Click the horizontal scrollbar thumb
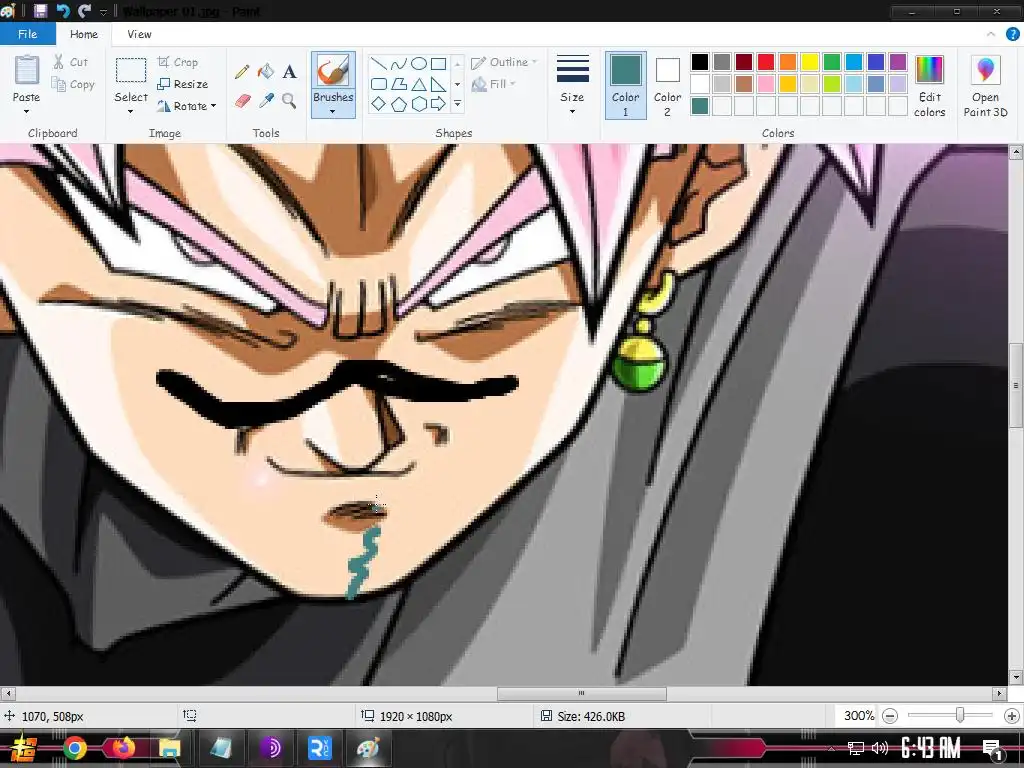Viewport: 1024px width, 768px height. click(582, 693)
